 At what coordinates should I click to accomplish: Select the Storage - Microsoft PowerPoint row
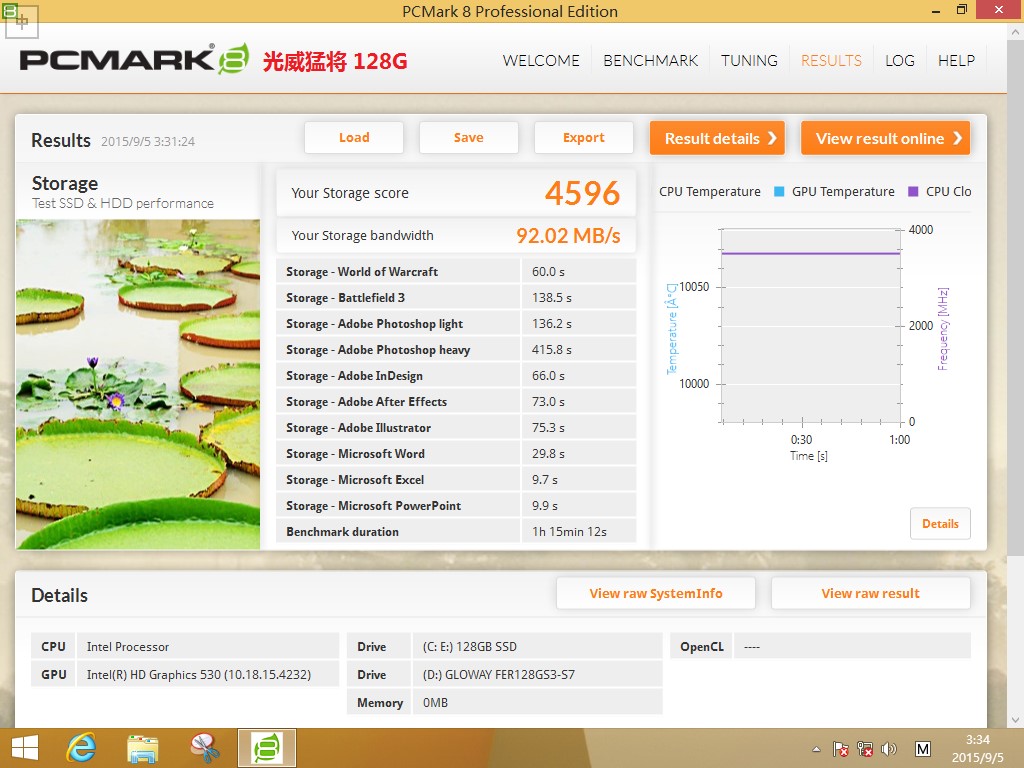pos(456,506)
